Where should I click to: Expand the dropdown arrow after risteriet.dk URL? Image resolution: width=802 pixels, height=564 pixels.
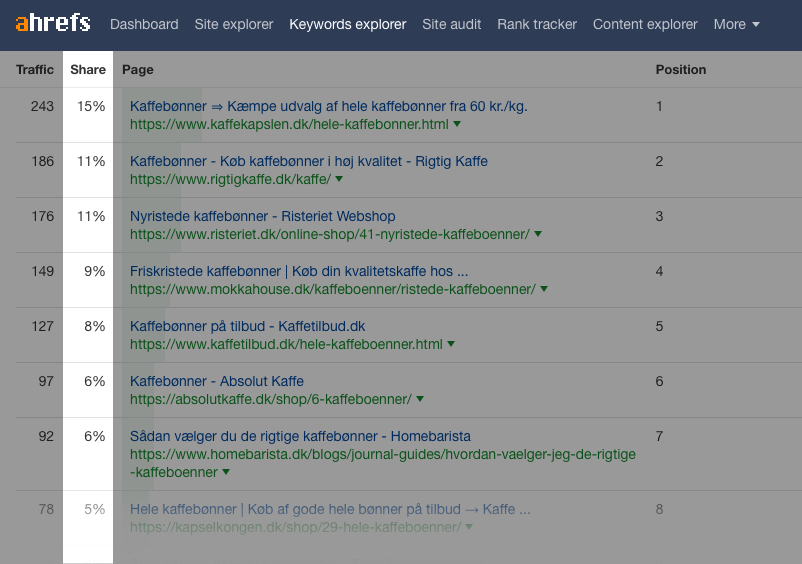538,234
